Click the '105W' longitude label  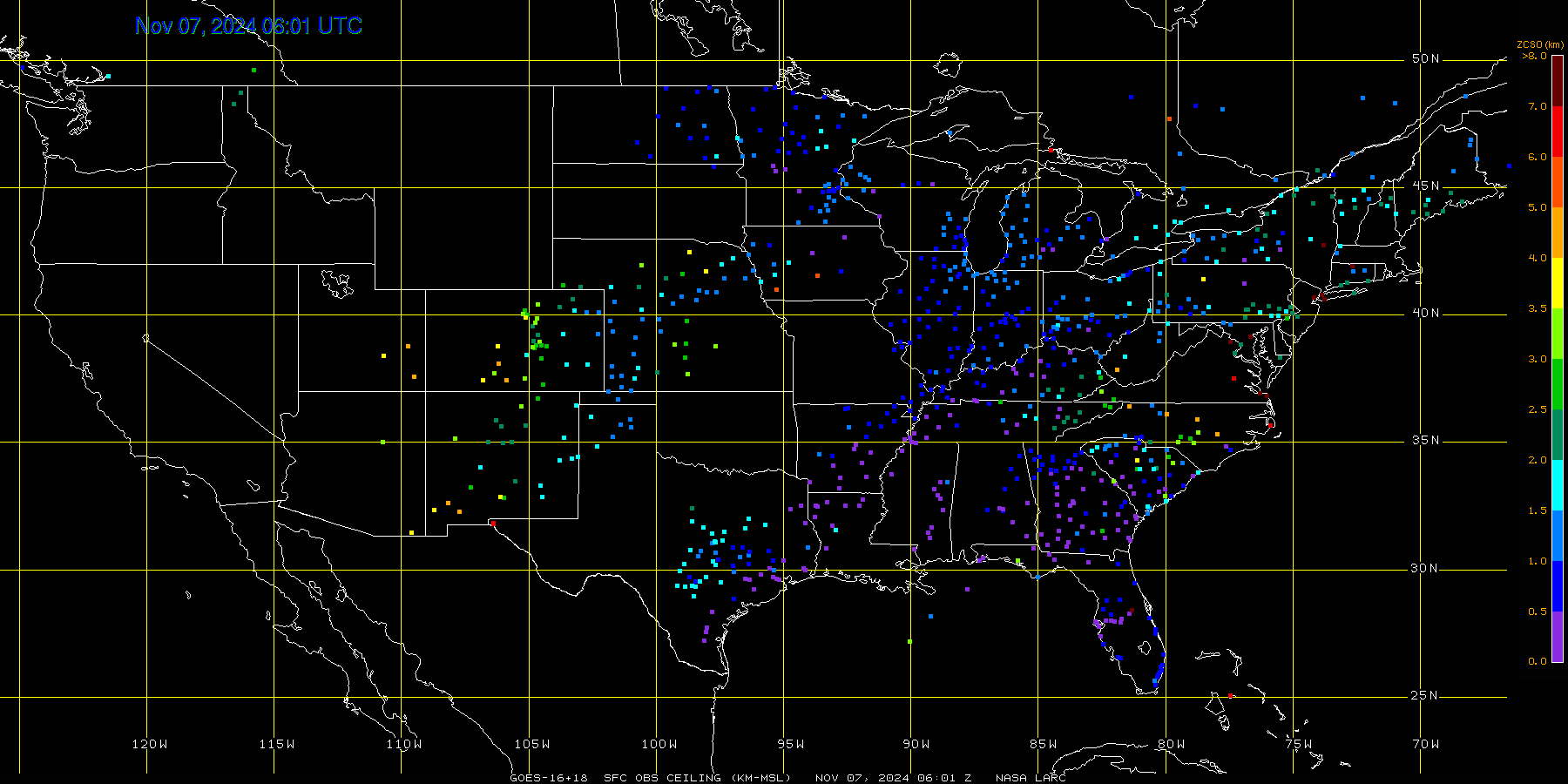[531, 744]
